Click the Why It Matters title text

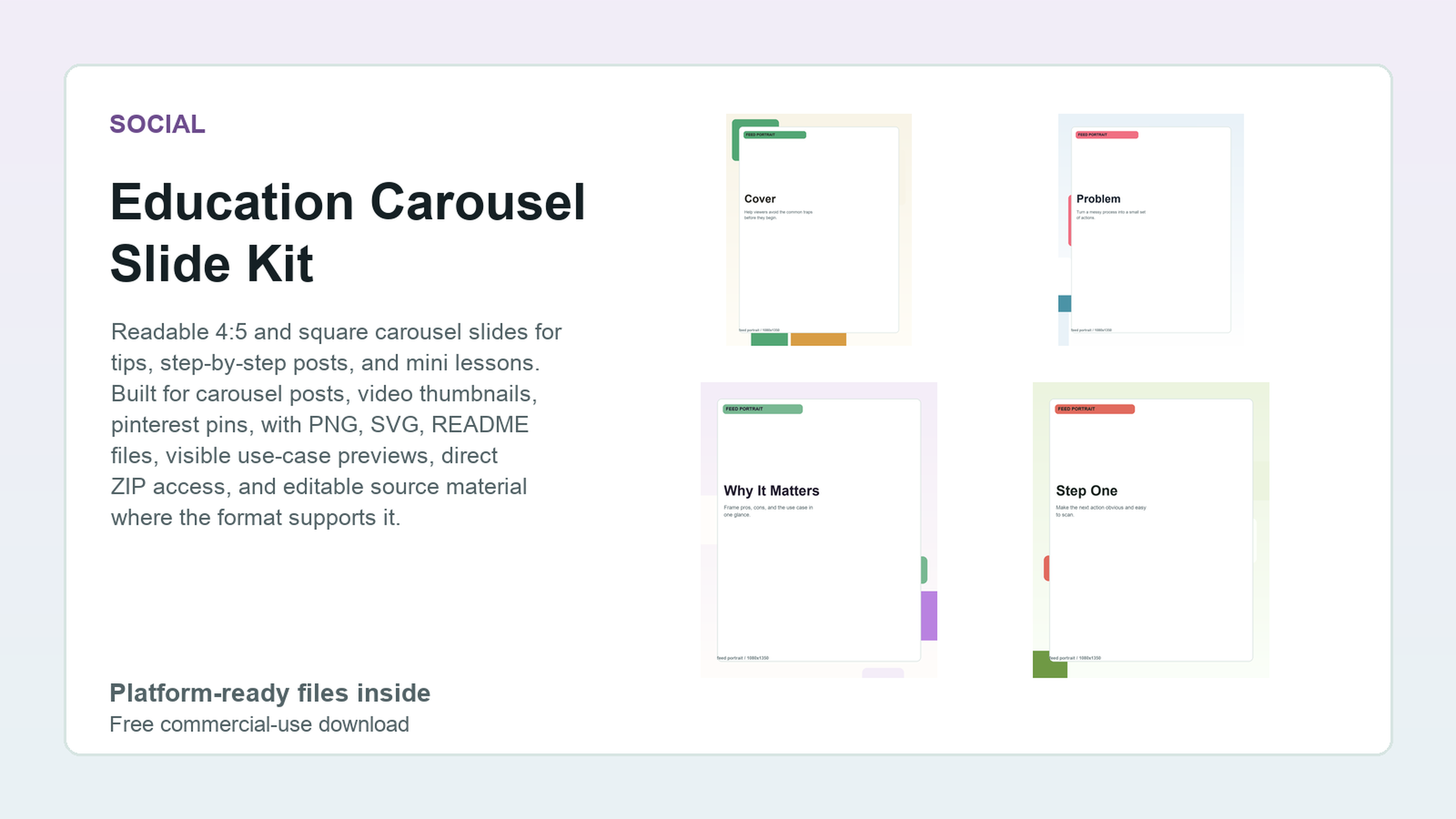click(771, 490)
